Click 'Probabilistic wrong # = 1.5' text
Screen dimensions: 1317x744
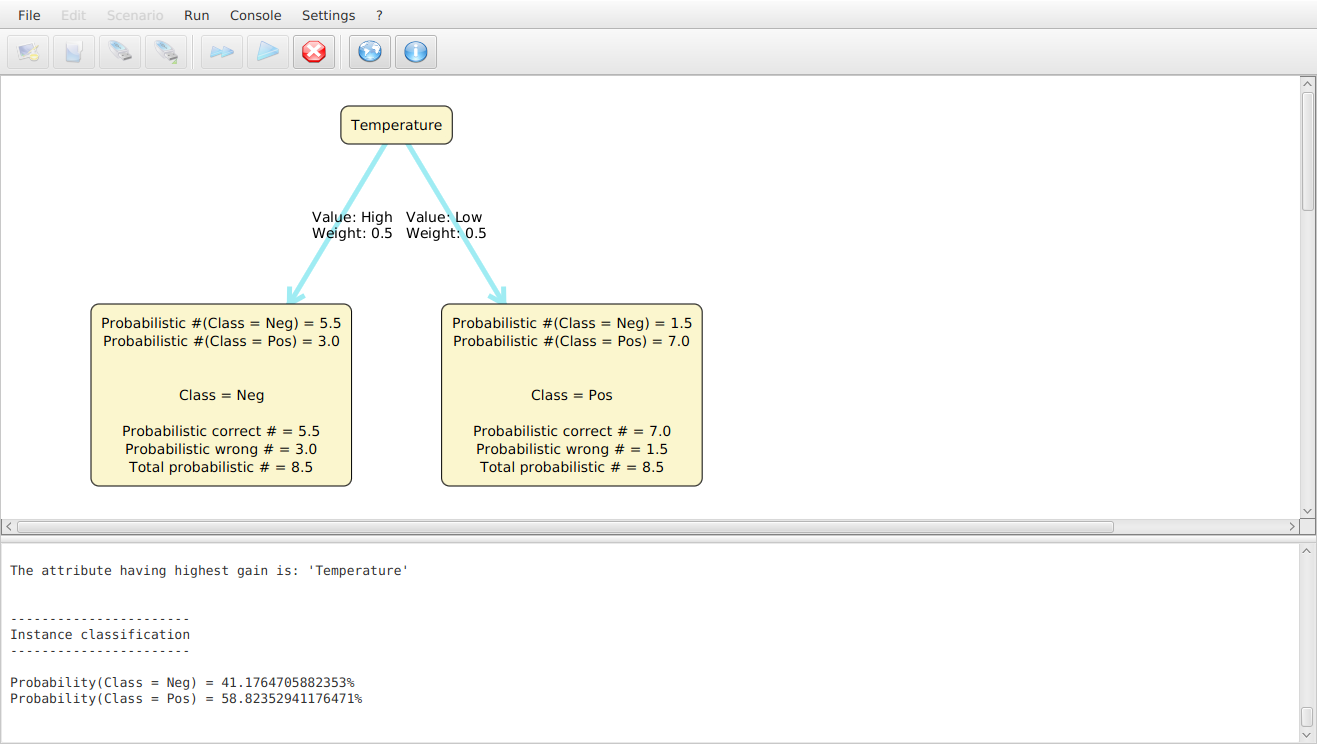coord(572,449)
